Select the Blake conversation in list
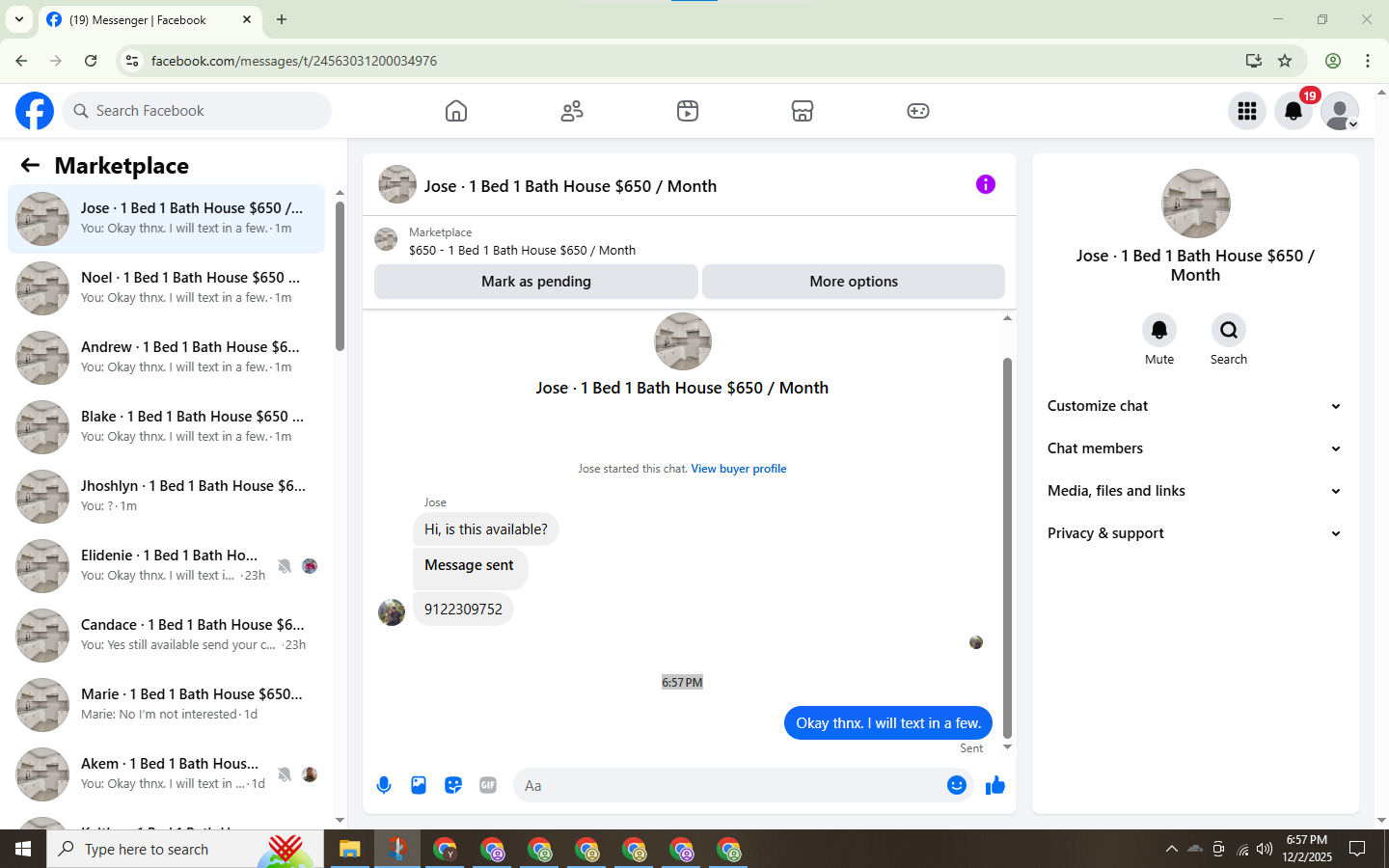1389x868 pixels. (x=166, y=427)
